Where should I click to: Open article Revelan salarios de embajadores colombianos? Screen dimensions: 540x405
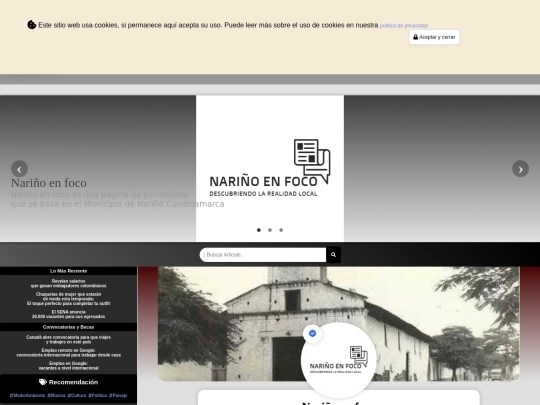(69, 283)
